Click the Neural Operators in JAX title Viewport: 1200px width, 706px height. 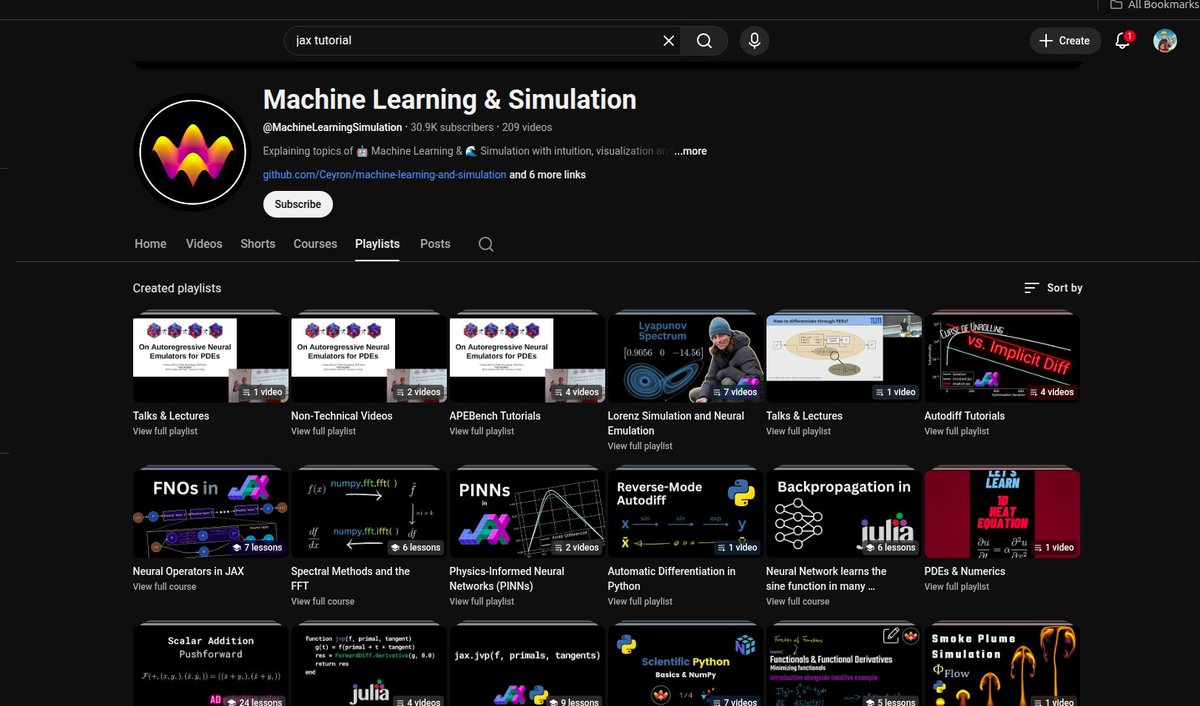[188, 571]
